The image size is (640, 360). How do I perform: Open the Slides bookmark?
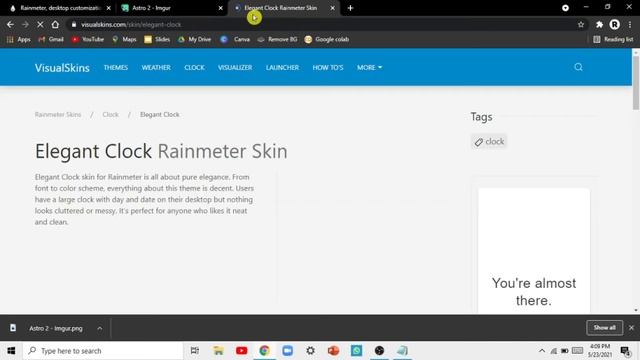pyautogui.click(x=157, y=39)
